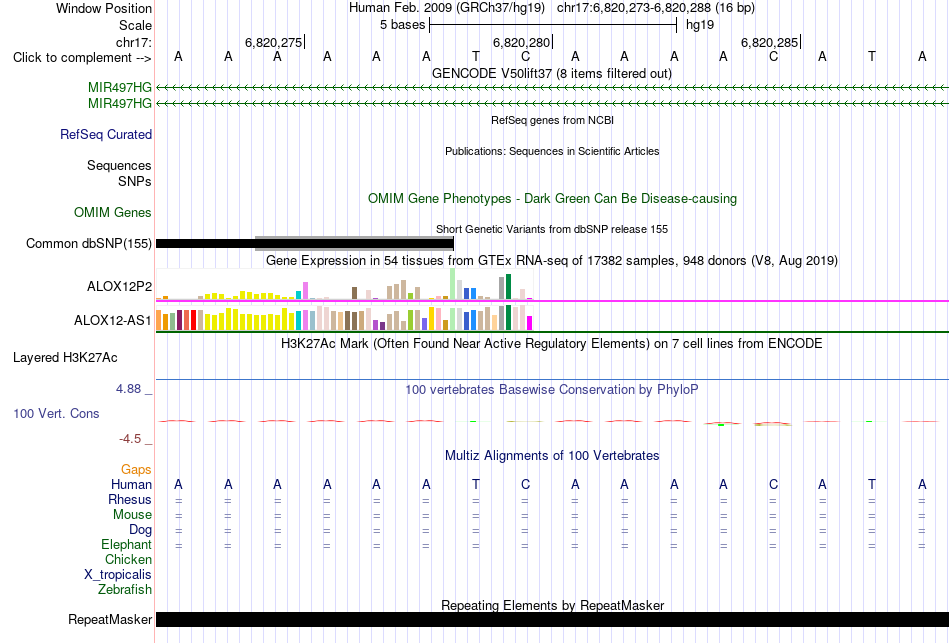Click the dark green ALOX12P2 expression bar
This screenshot has height=643, width=950.
[x=509, y=287]
